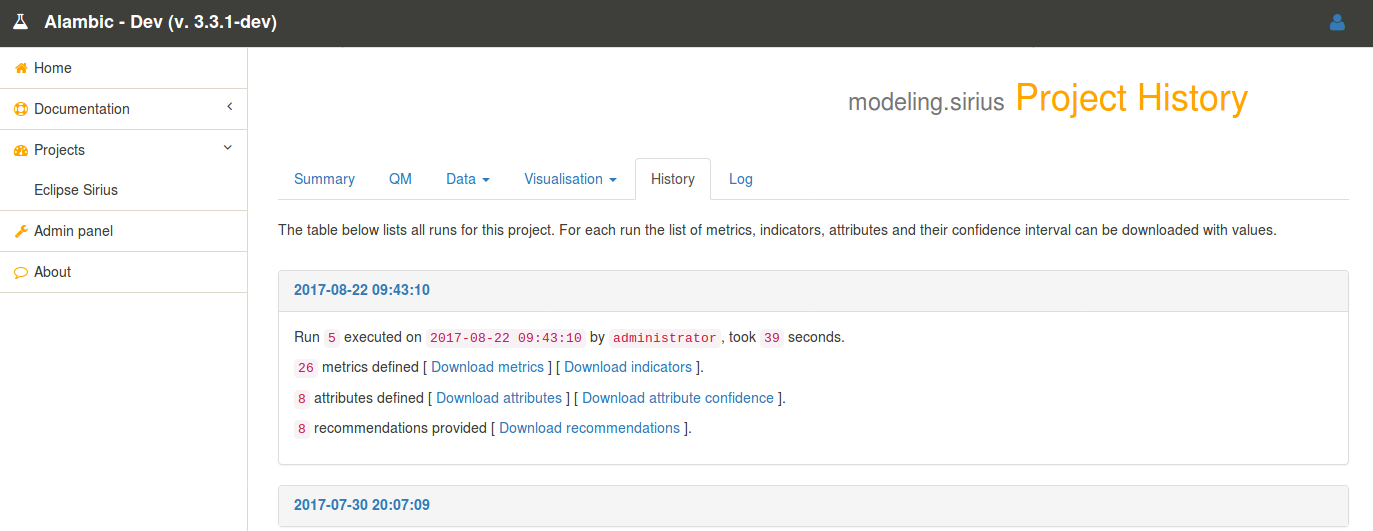Click Download attribute confidence link
This screenshot has height=531, width=1373.
(678, 398)
